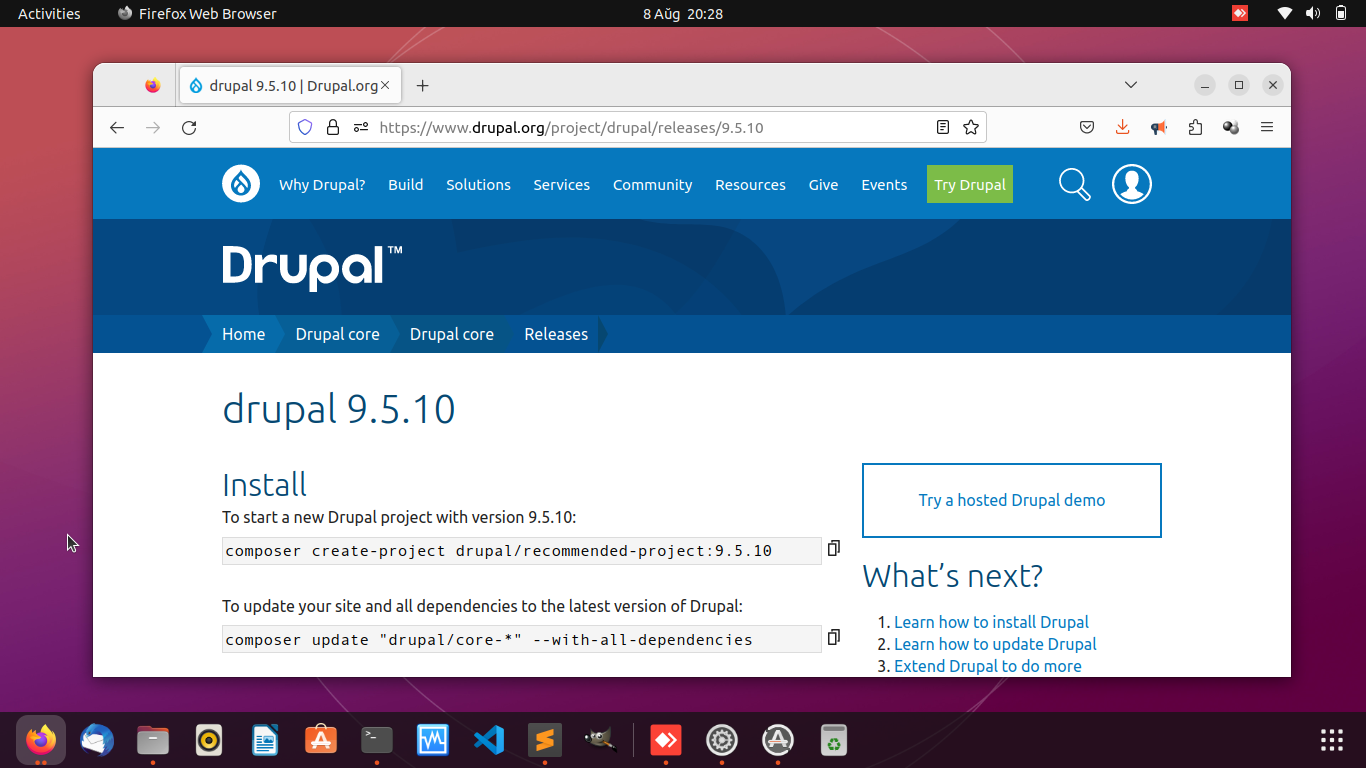
Task: Save page to Pocket icon
Action: 1087,127
